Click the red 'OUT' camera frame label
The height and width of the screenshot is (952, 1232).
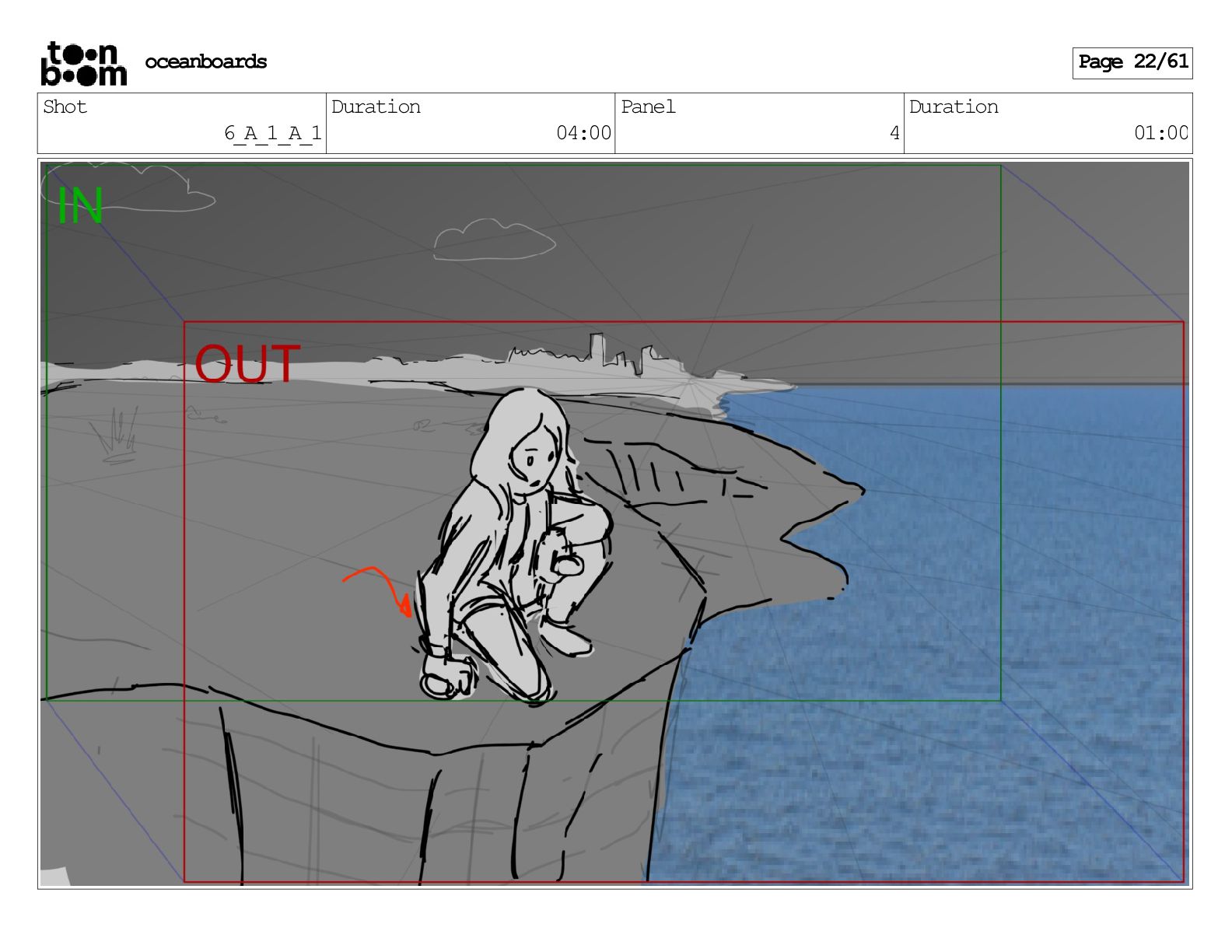(x=247, y=364)
